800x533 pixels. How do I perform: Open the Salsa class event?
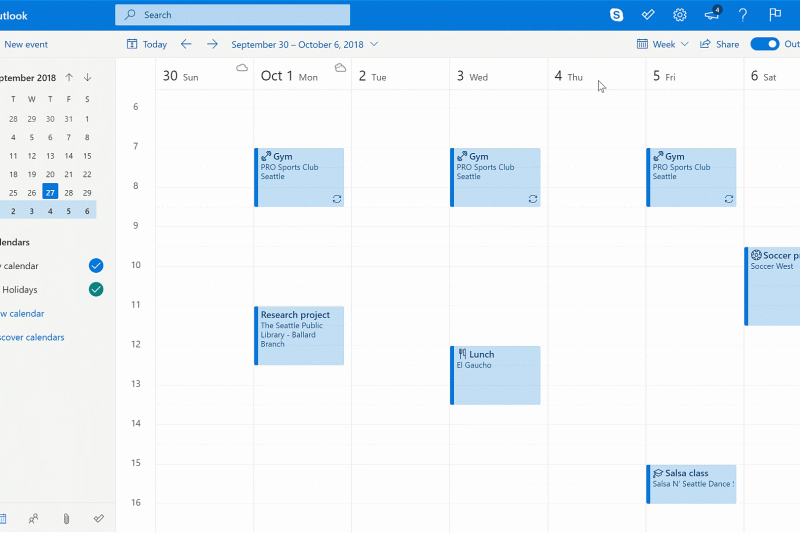click(x=691, y=484)
